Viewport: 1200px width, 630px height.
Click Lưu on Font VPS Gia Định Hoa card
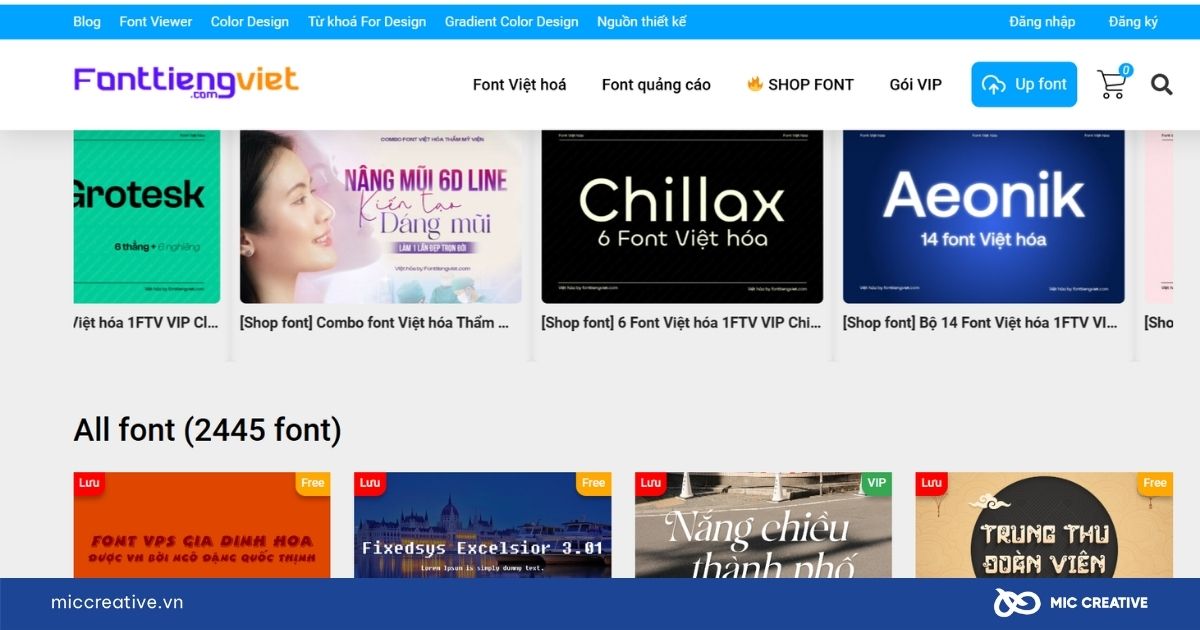pos(89,483)
